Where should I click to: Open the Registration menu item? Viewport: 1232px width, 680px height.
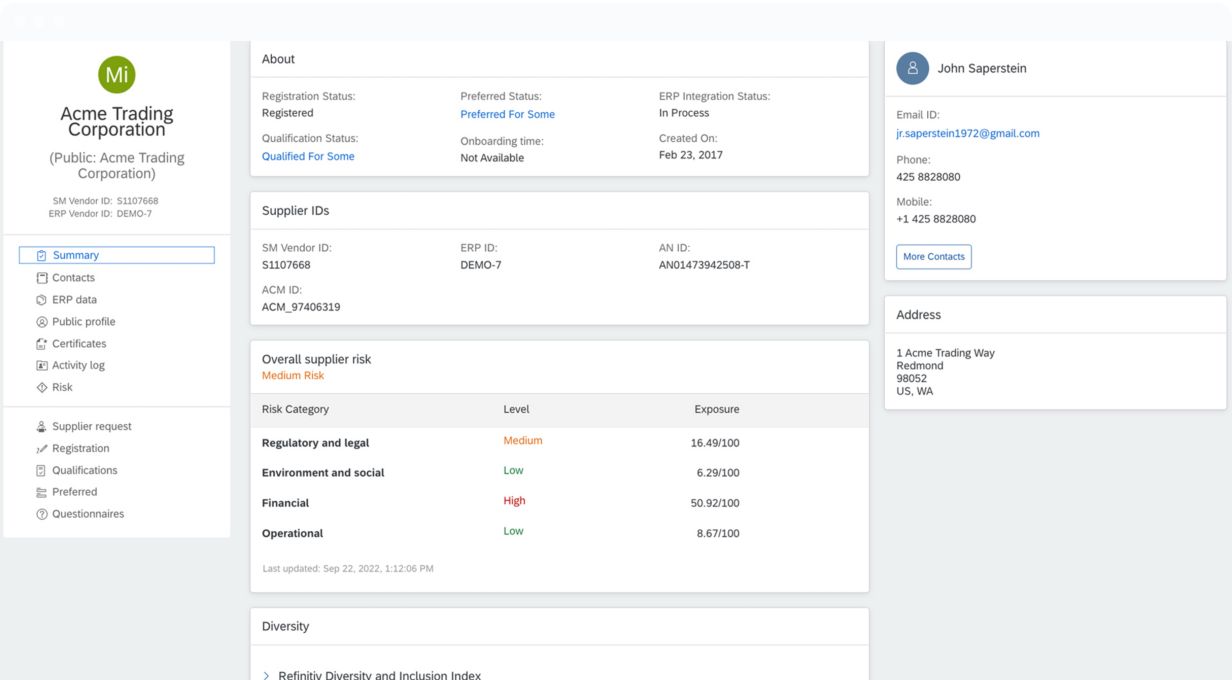click(x=81, y=449)
